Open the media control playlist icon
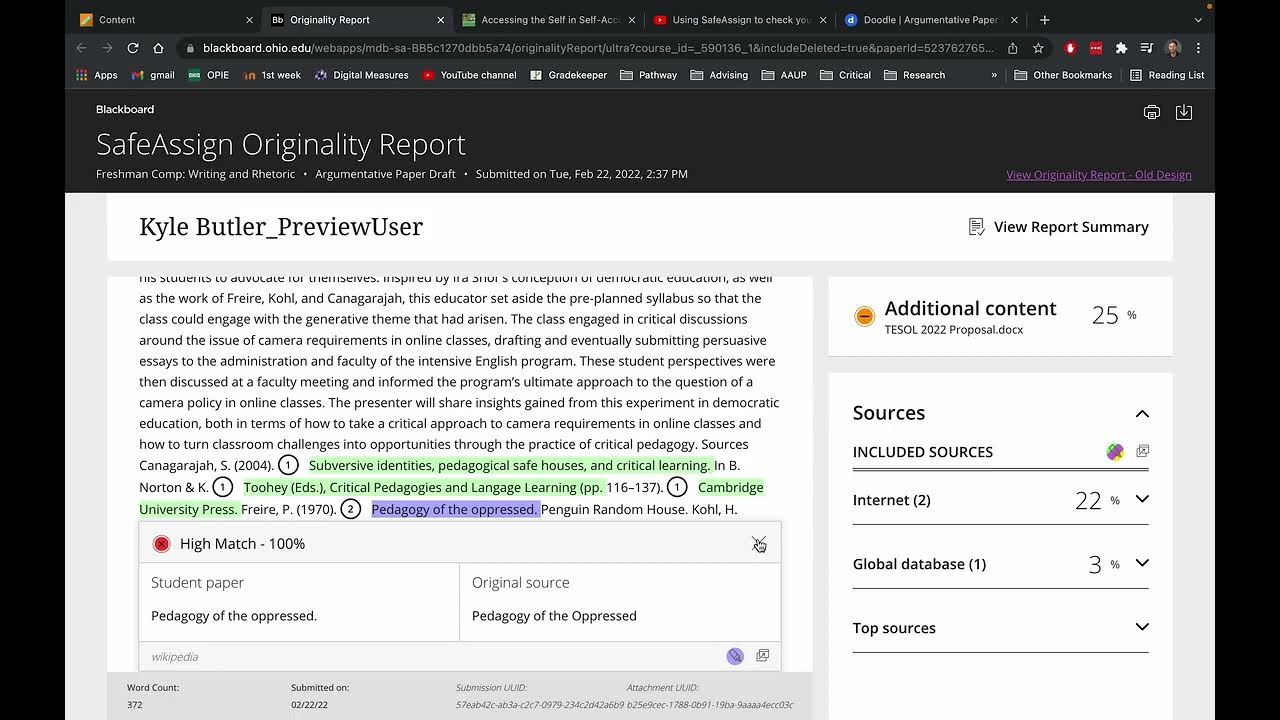This screenshot has height=720, width=1280. click(1147, 48)
